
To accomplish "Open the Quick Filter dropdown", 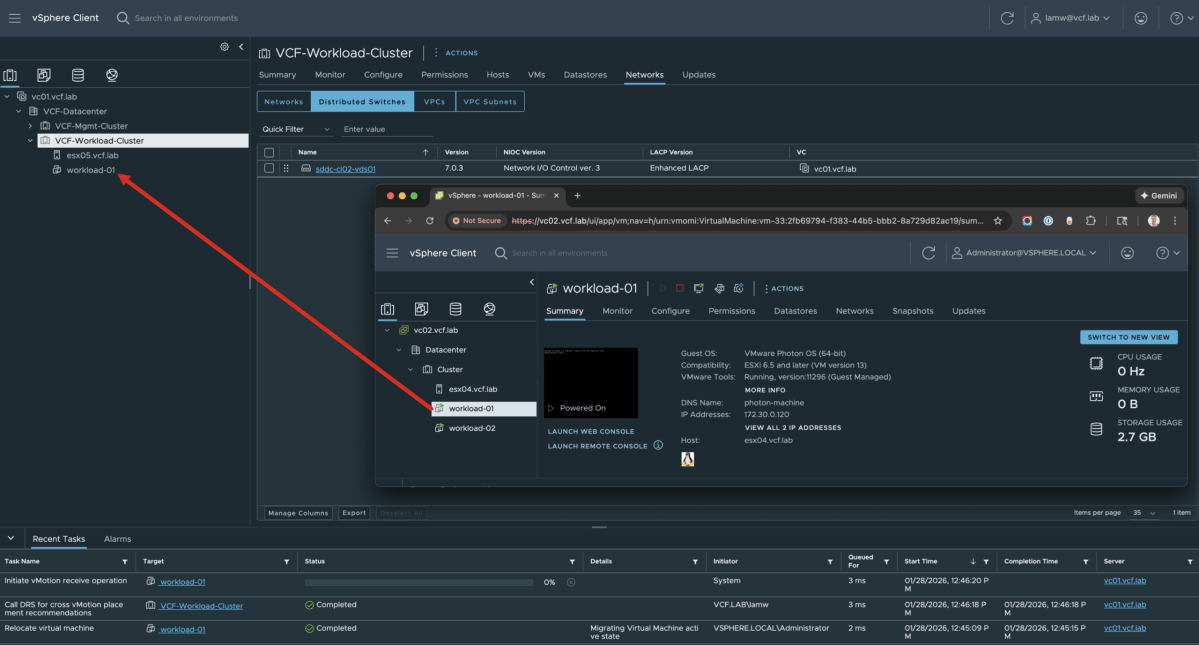I will pyautogui.click(x=296, y=129).
